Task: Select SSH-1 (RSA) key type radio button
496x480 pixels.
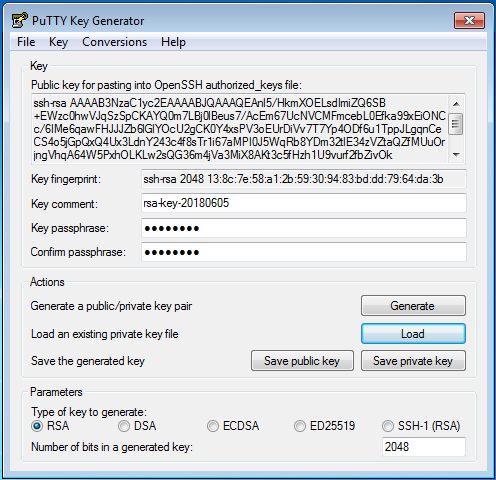Action: (388, 426)
